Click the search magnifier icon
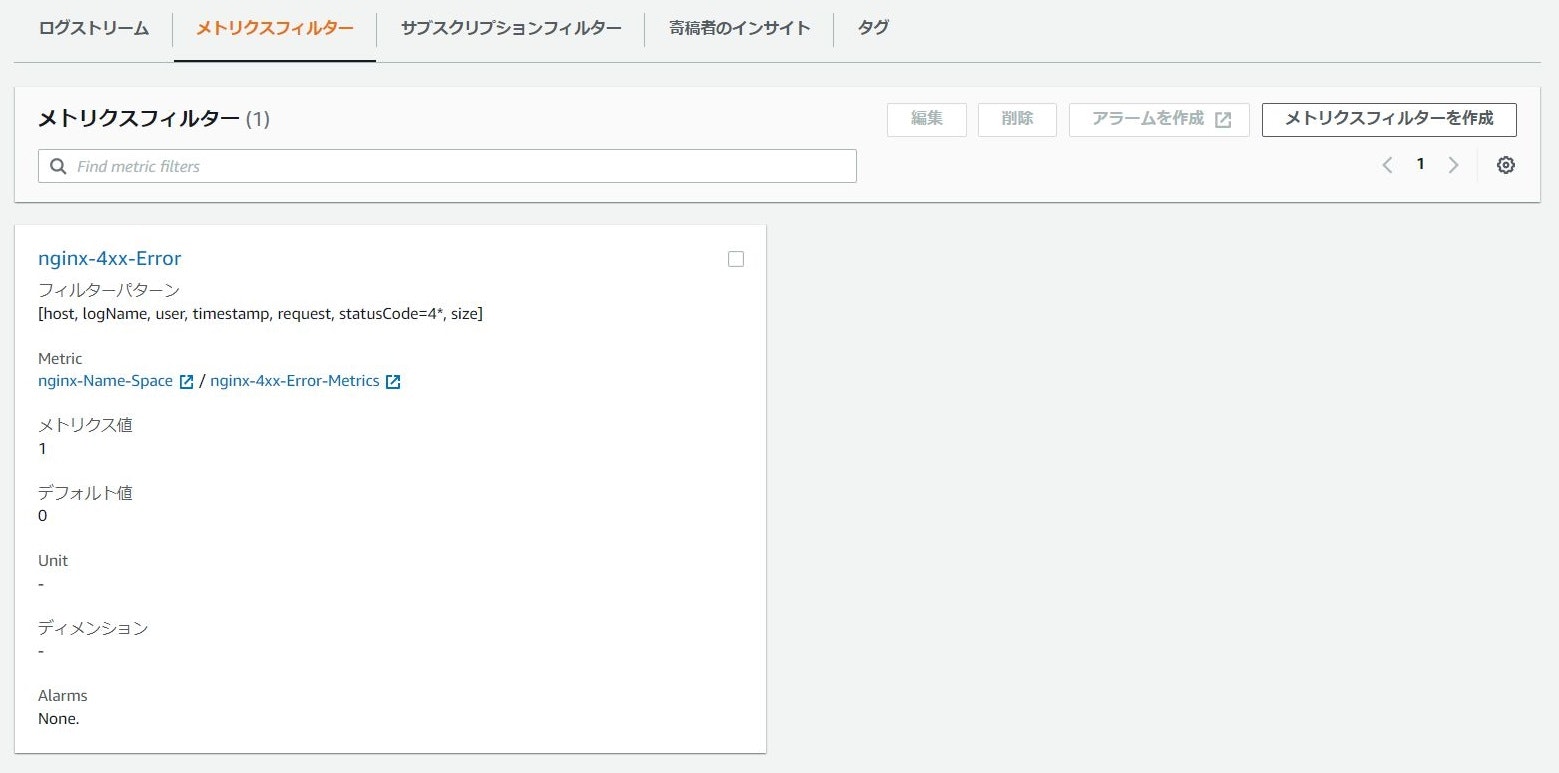 click(x=58, y=166)
